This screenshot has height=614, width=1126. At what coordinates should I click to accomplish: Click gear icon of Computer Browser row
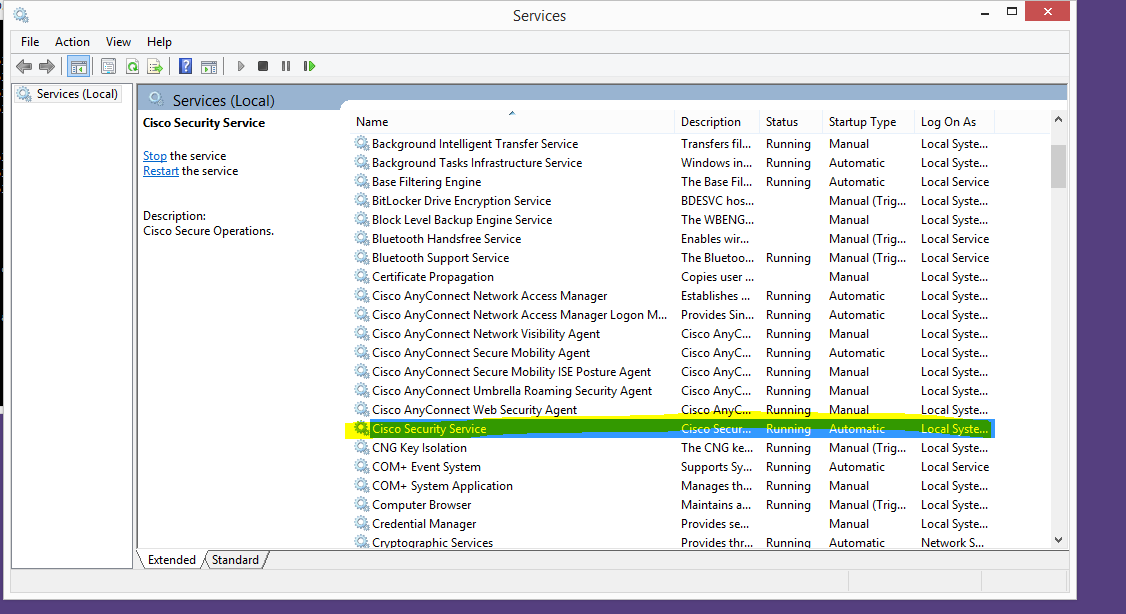362,505
